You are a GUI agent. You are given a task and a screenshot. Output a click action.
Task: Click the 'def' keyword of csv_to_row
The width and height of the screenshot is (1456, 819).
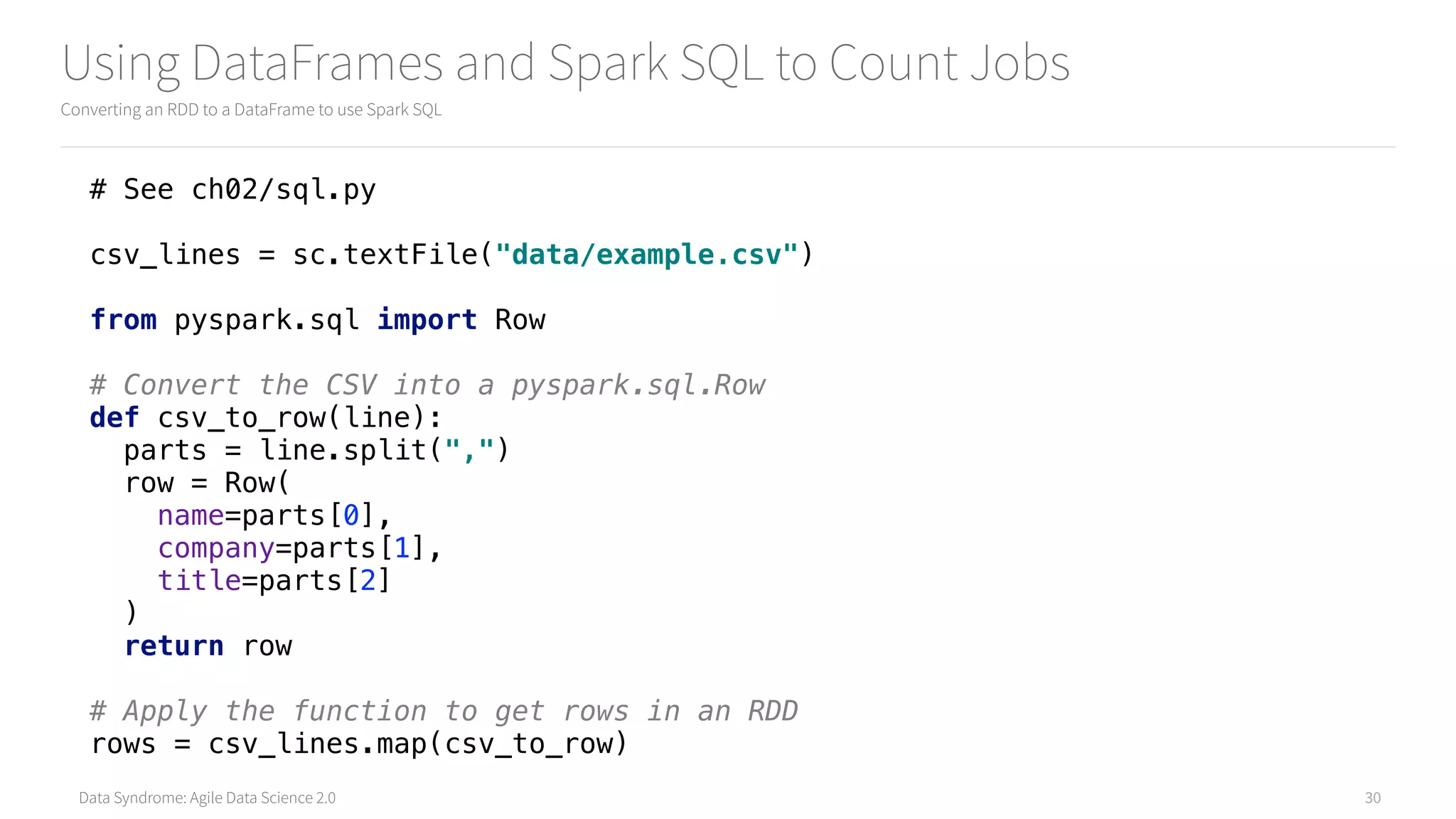click(x=114, y=418)
